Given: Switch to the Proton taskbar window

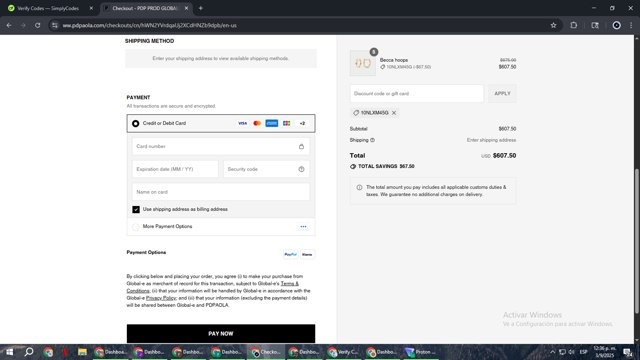Looking at the screenshot, I should tap(420, 352).
